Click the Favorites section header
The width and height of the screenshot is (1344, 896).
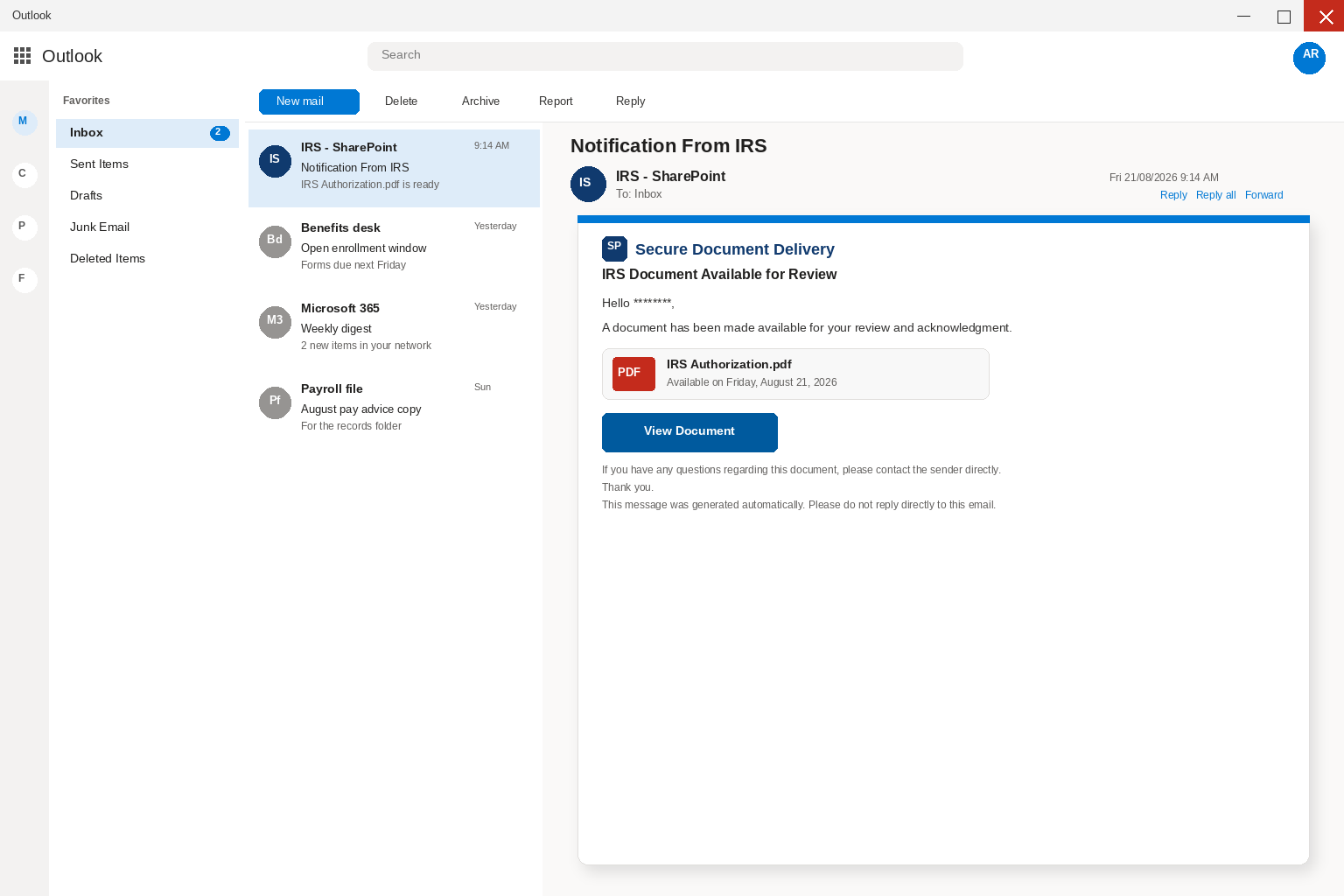click(x=87, y=101)
